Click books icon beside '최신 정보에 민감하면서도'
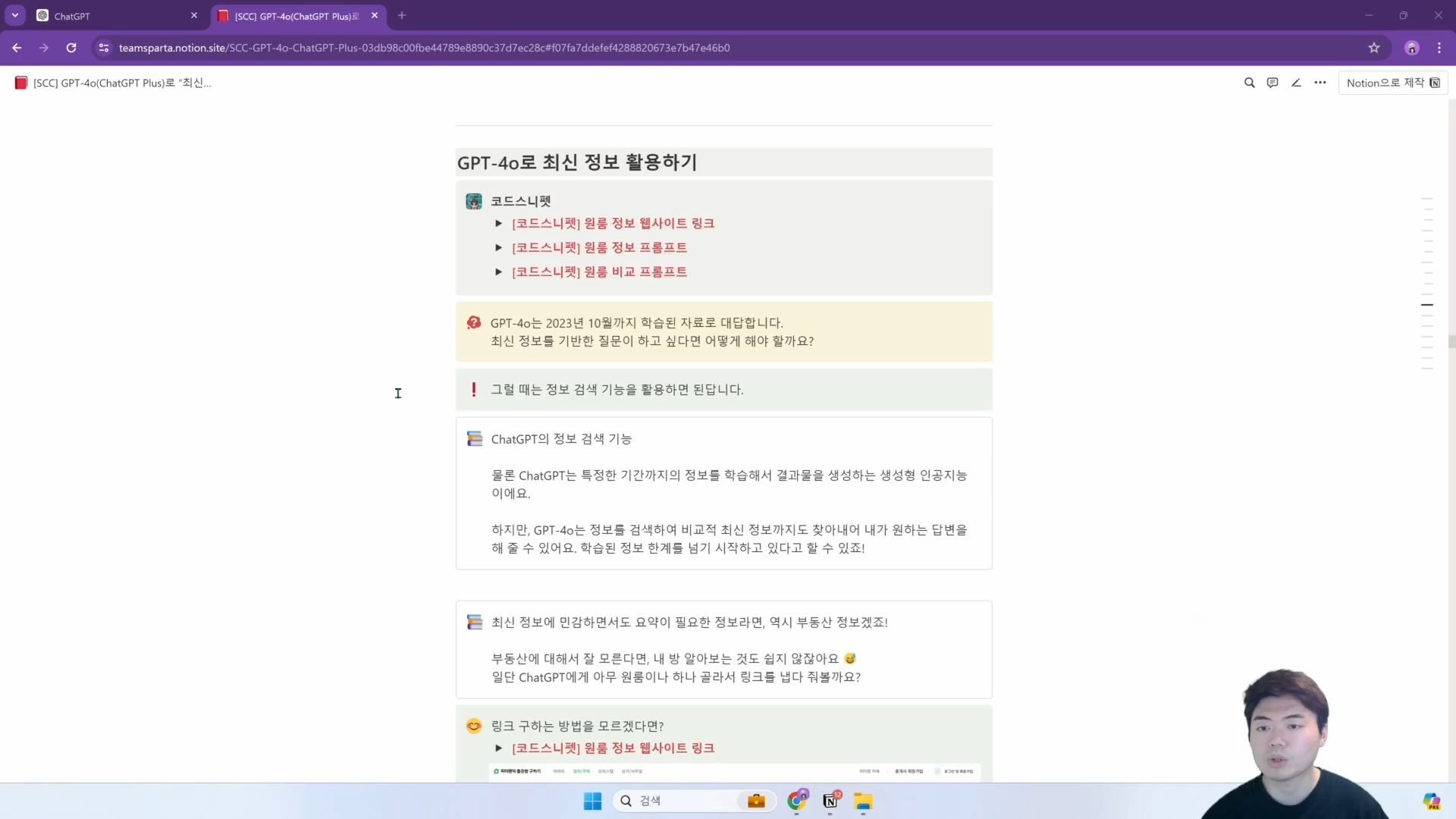Viewport: 1456px width, 819px height. 475,623
